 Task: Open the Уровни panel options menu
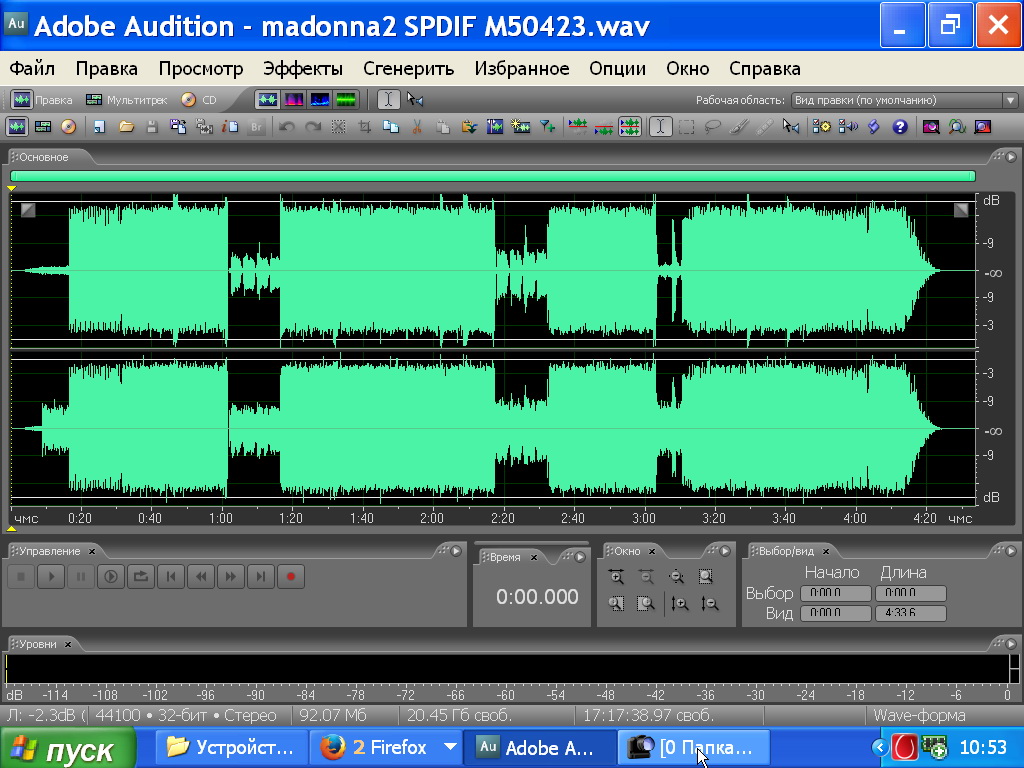1011,645
